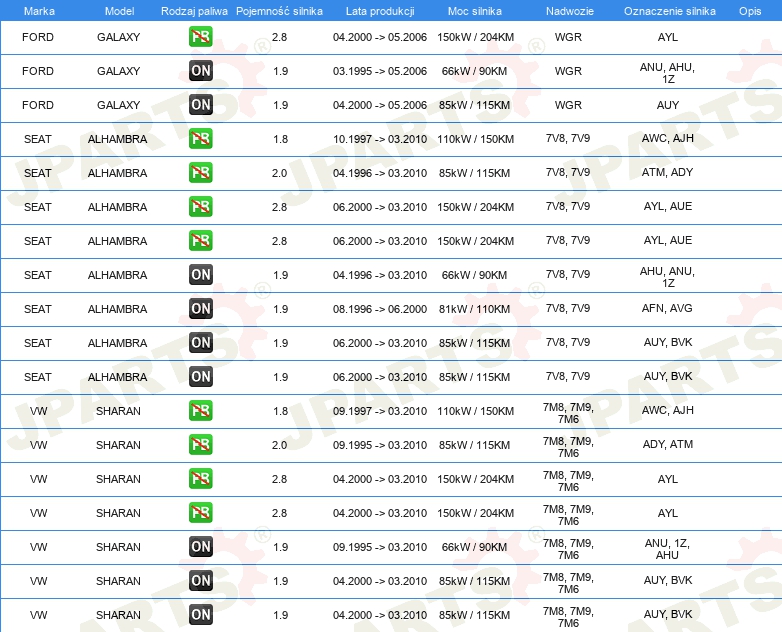
Task: Click the ON diesel icon for Alhambra 81kW
Action: (200, 309)
